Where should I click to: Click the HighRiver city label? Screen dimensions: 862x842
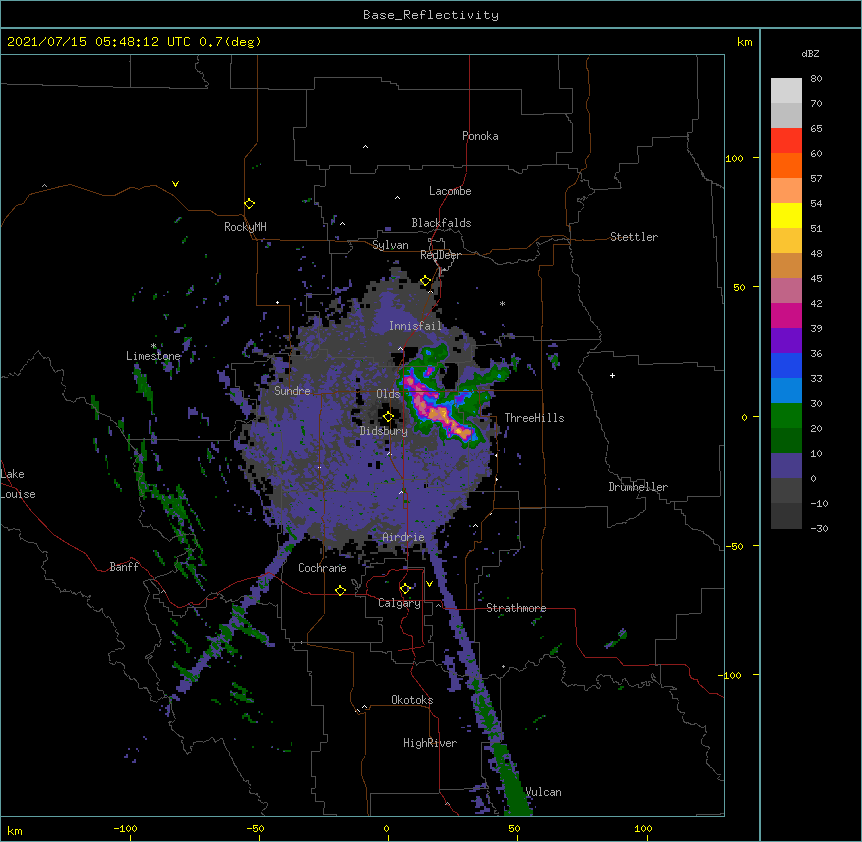tap(430, 743)
